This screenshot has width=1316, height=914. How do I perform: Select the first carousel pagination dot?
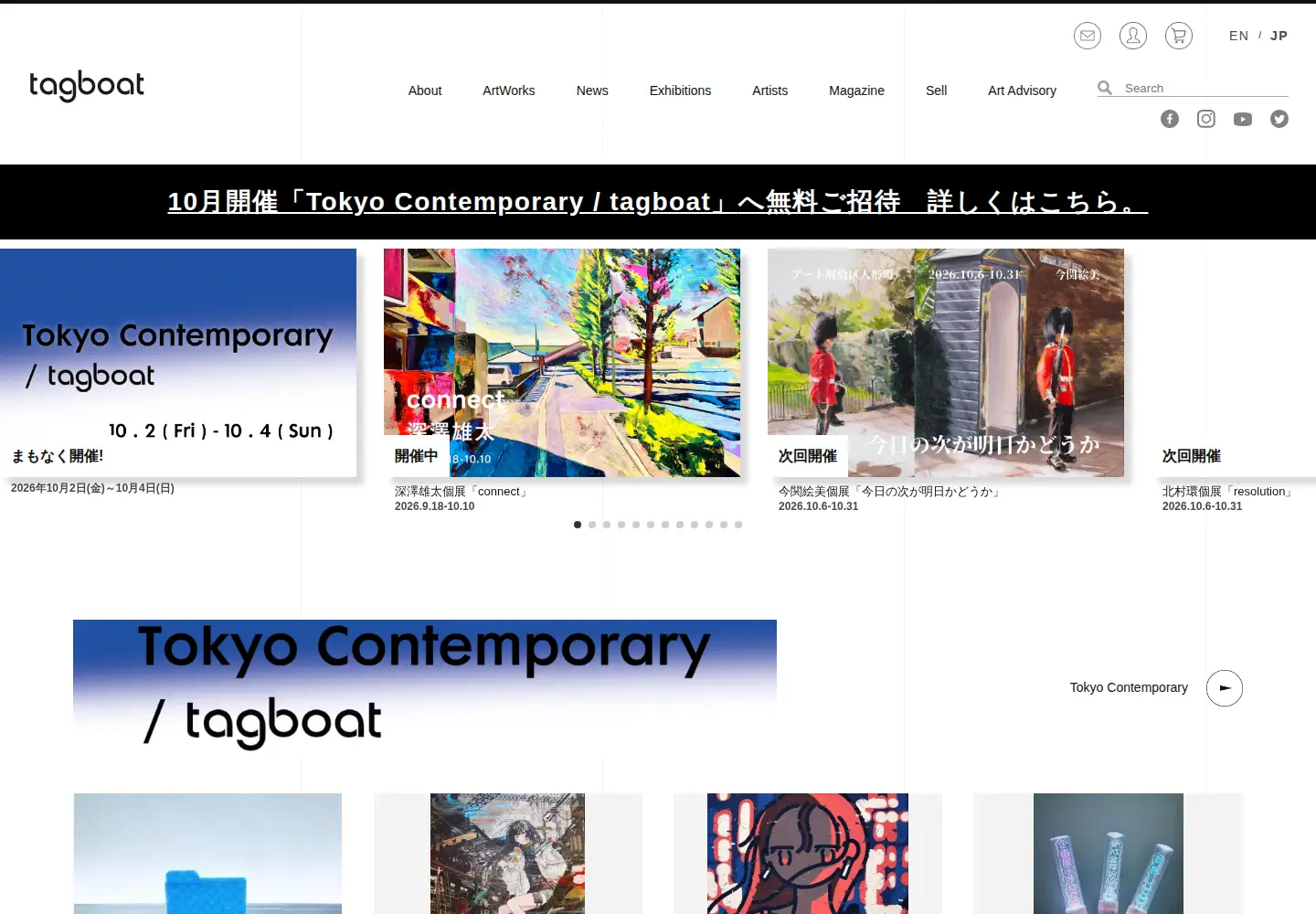(578, 525)
